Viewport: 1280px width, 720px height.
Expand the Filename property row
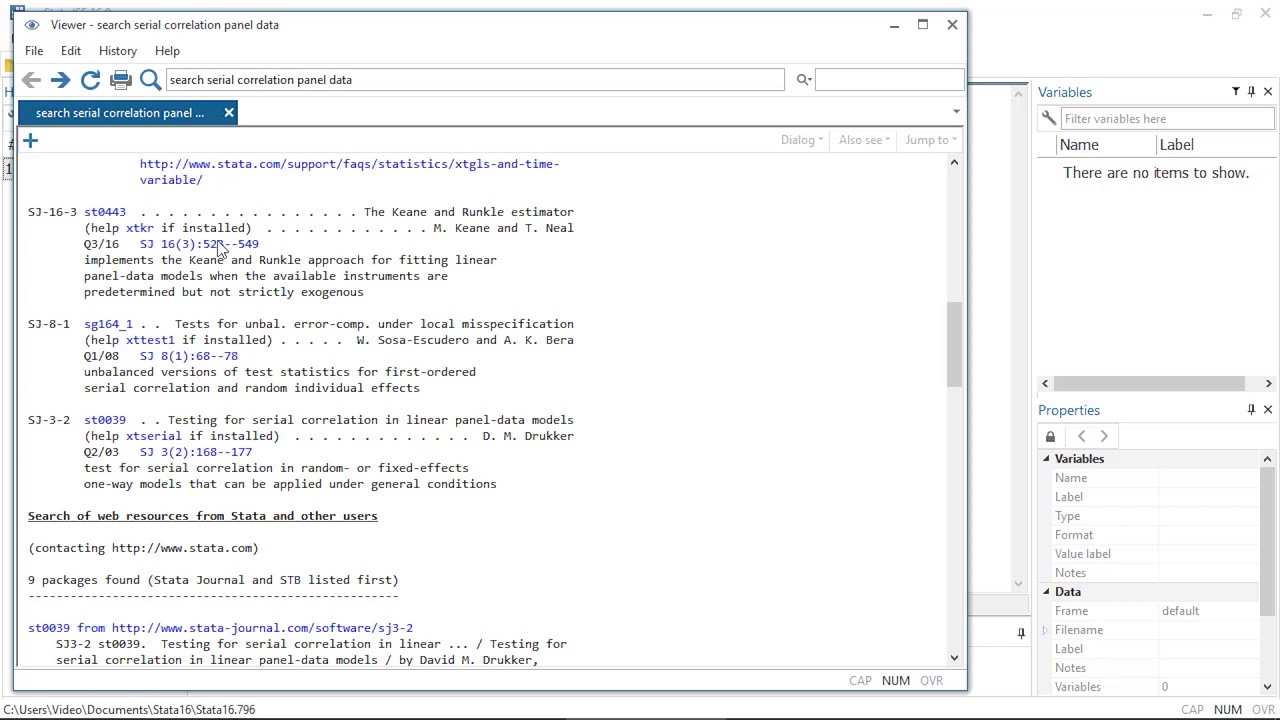1046,630
